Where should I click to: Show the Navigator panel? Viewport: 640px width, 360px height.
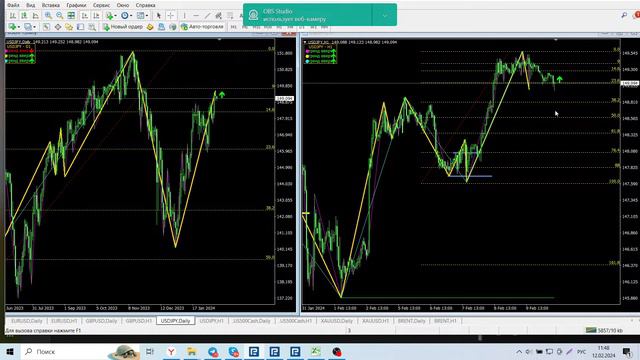coord(69,27)
